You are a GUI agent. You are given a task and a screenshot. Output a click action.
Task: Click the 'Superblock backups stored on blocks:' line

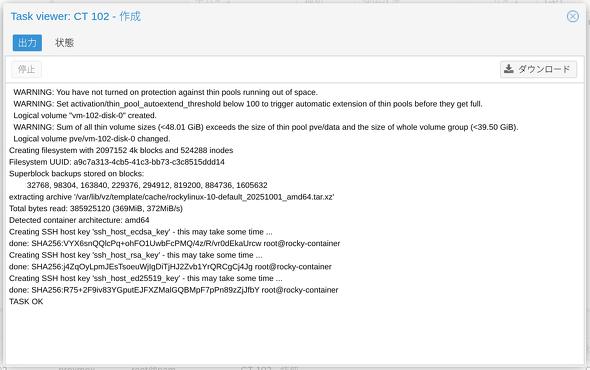click(76, 174)
